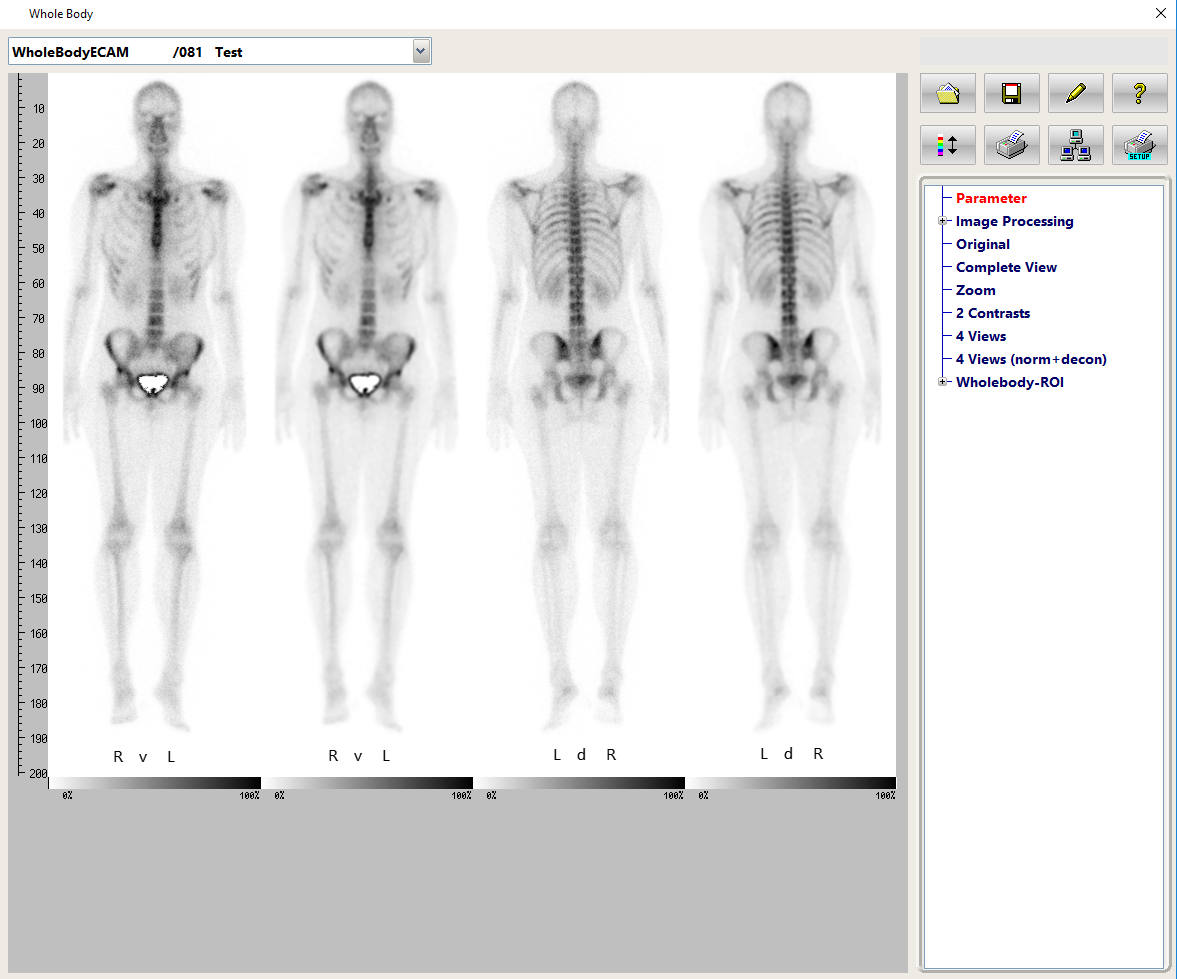Viewport: 1177px width, 979px height.
Task: Click the open folder icon button
Action: pyautogui.click(x=947, y=94)
